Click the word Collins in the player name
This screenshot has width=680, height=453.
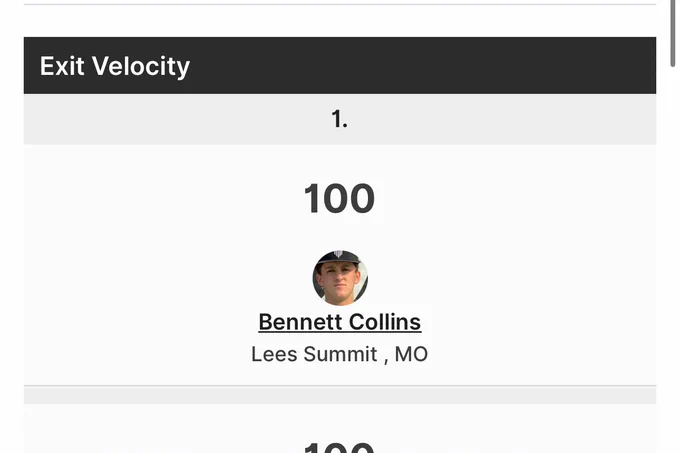(x=385, y=322)
